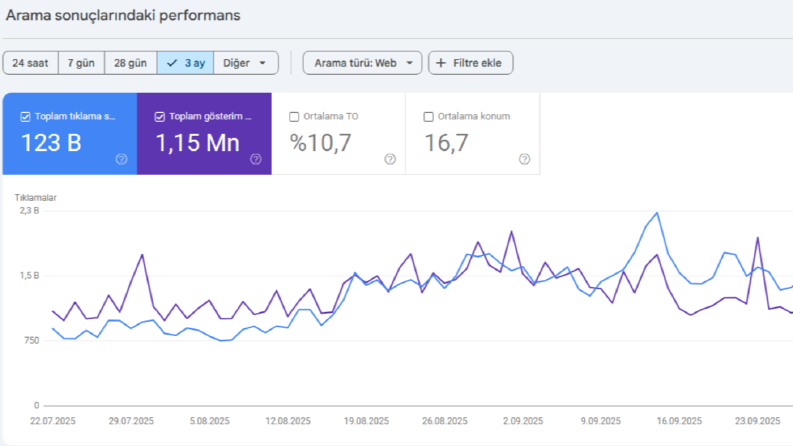Click the 9.09.2025 date label
Viewport: 793px width, 446px height.
click(601, 421)
